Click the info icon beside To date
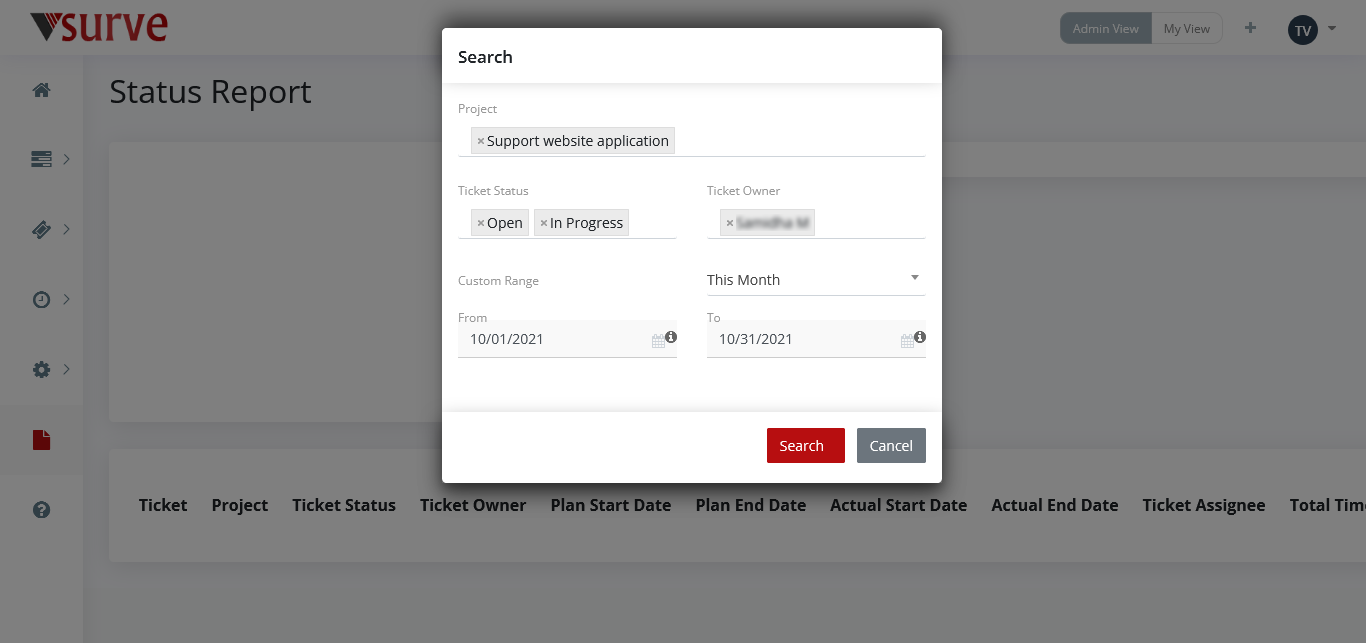 tap(920, 337)
